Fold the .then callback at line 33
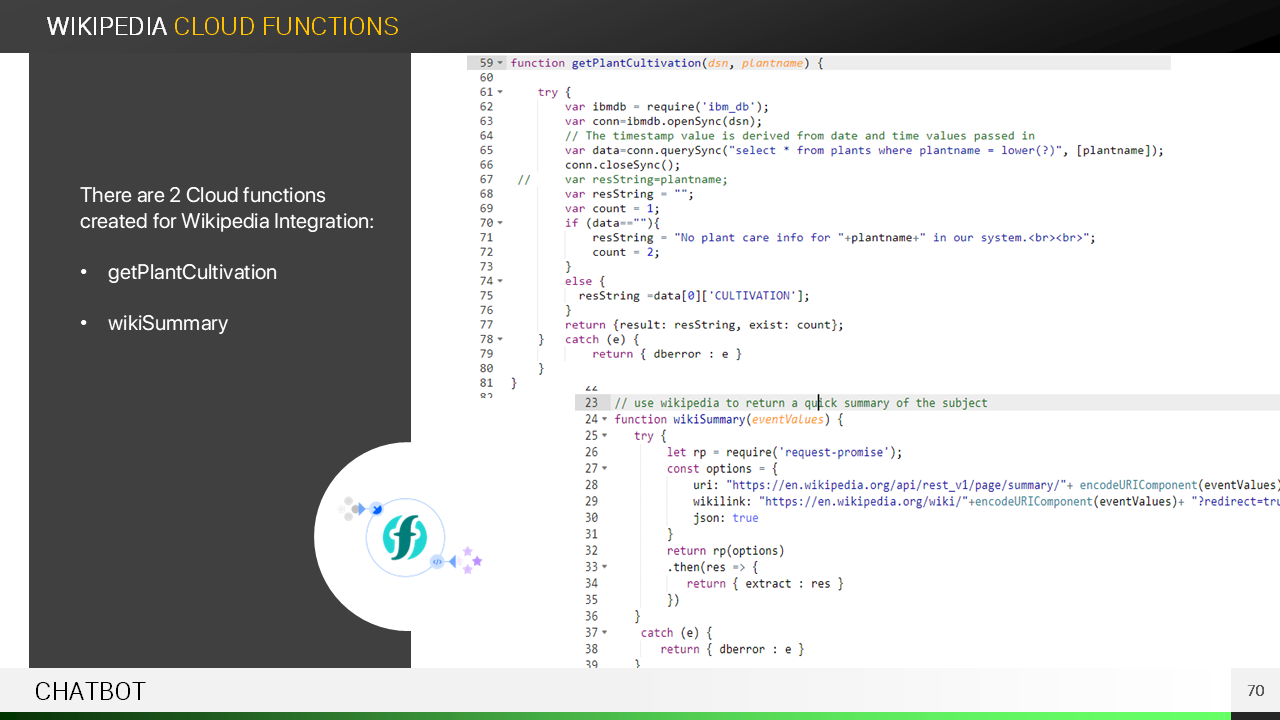1280x720 pixels. pos(605,567)
